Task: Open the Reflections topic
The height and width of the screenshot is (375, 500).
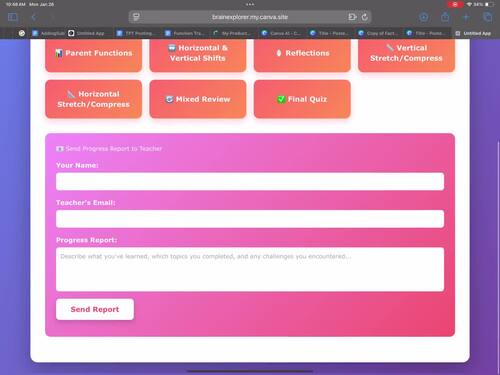Action: pyautogui.click(x=302, y=54)
